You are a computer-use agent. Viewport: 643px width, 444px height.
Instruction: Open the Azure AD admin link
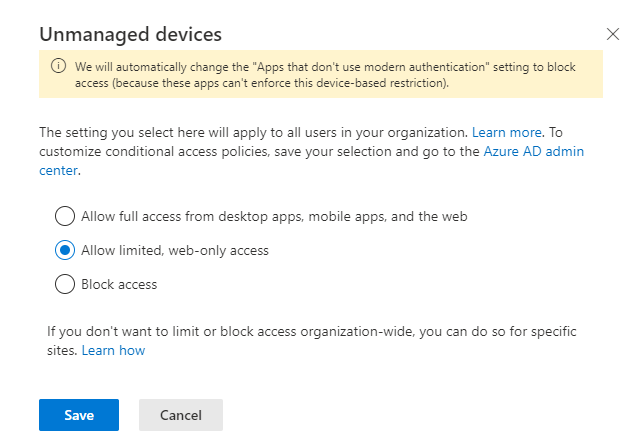click(534, 151)
